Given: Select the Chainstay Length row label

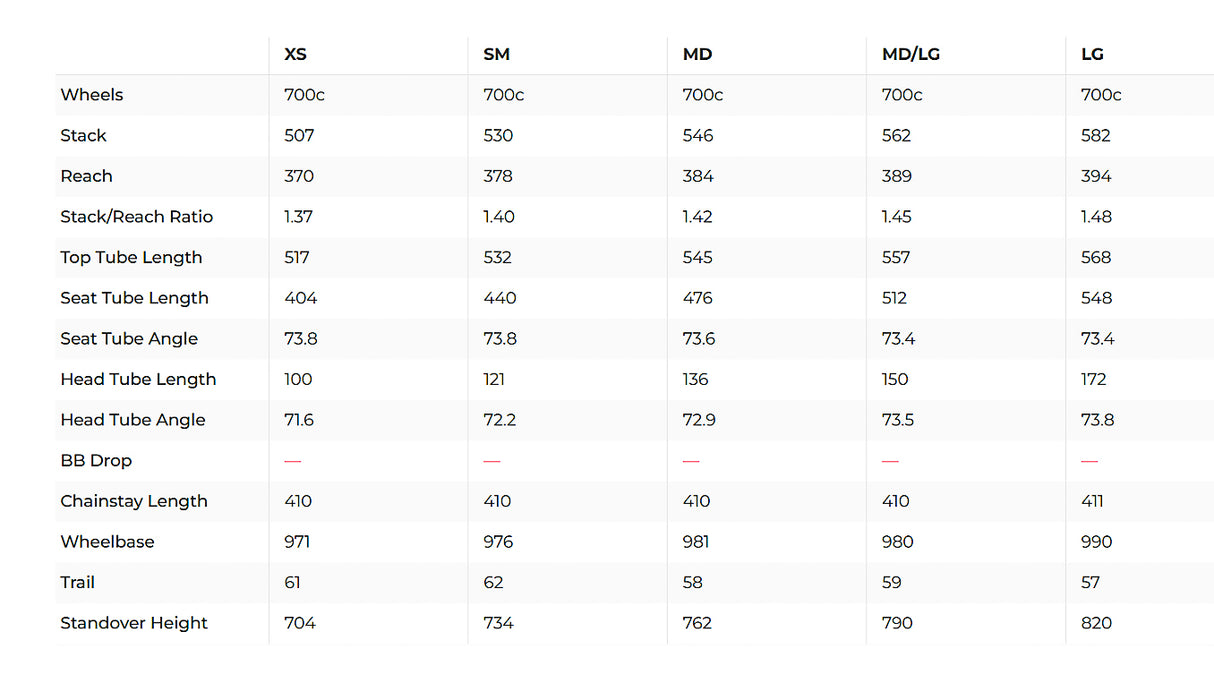Looking at the screenshot, I should tap(134, 501).
